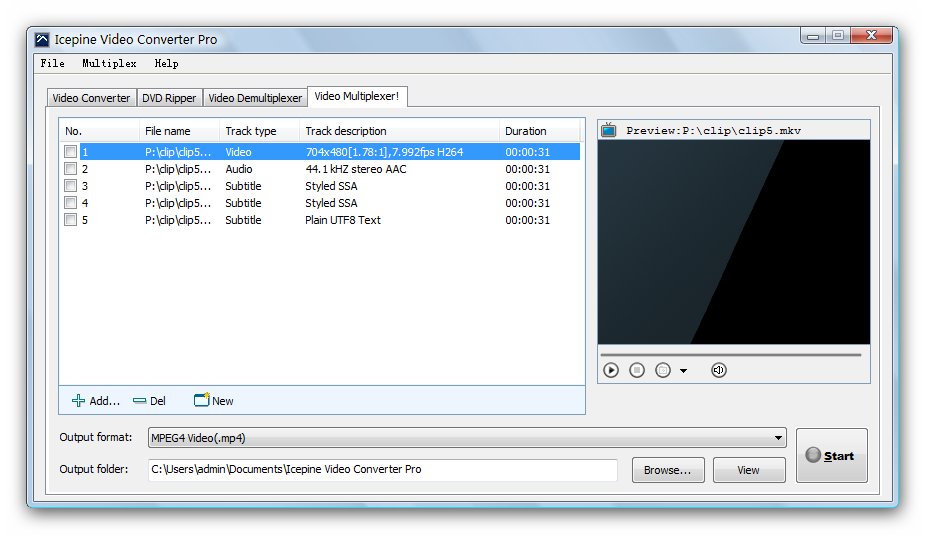Sort by the Track type column header
This screenshot has width=926, height=535.
point(260,131)
